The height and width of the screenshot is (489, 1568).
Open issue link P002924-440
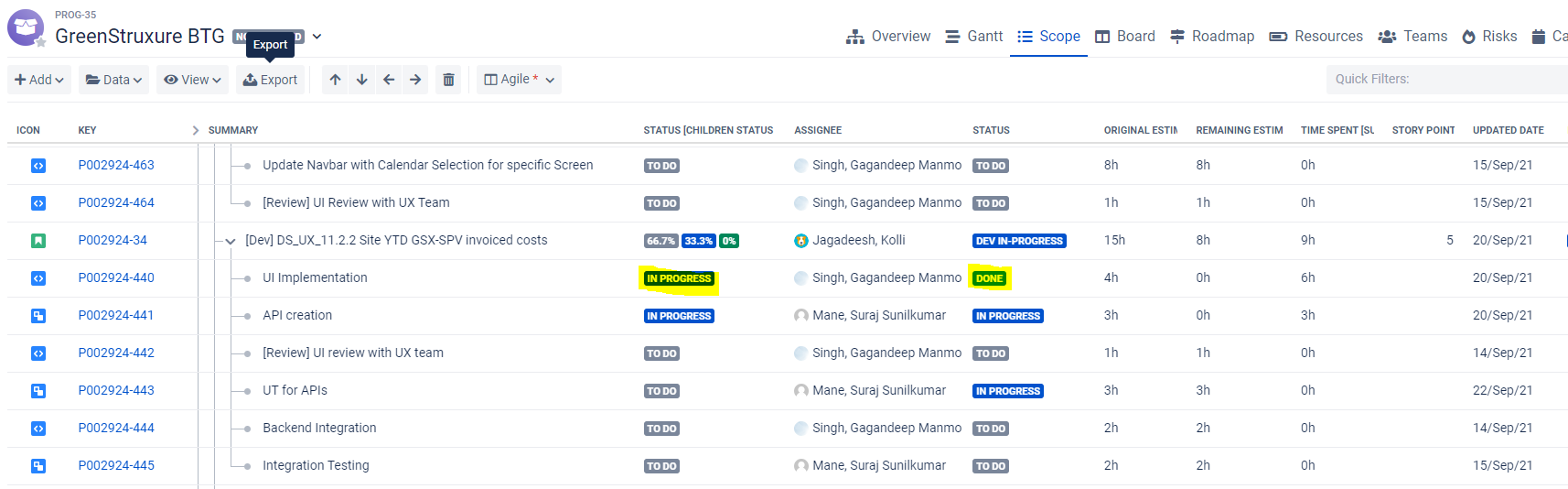[x=116, y=277]
